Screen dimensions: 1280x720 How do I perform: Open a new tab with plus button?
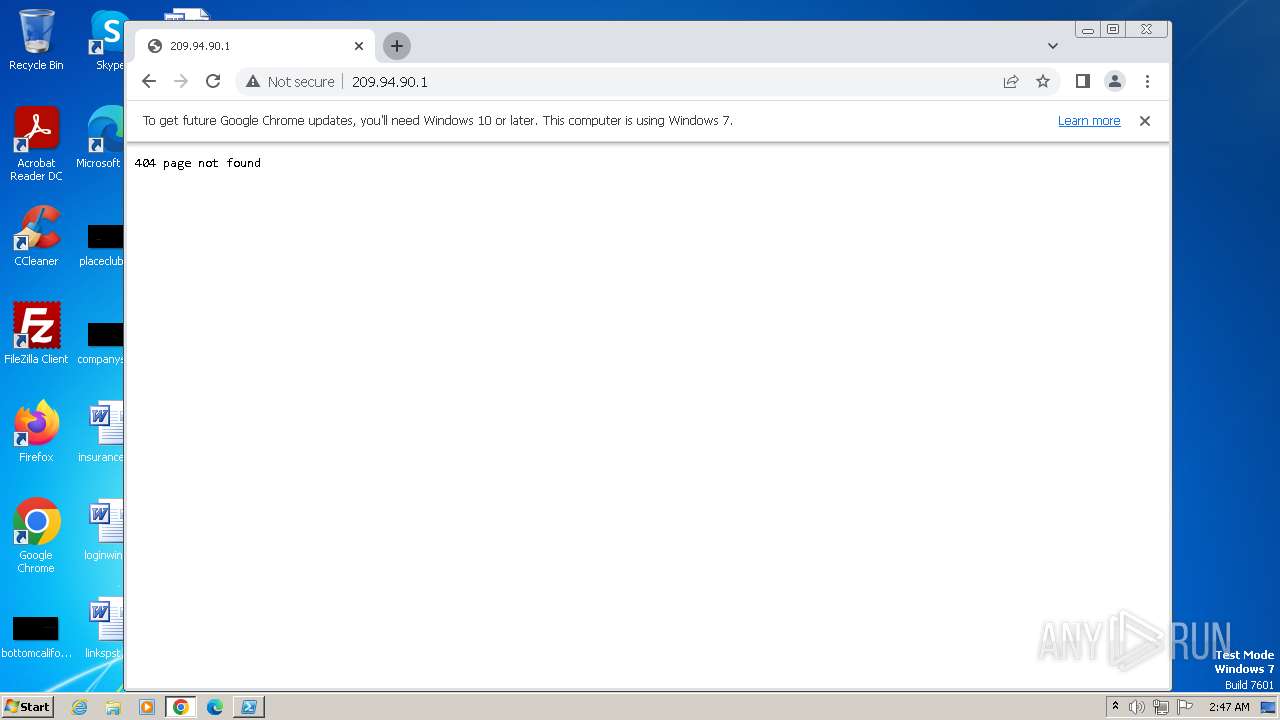pos(397,46)
